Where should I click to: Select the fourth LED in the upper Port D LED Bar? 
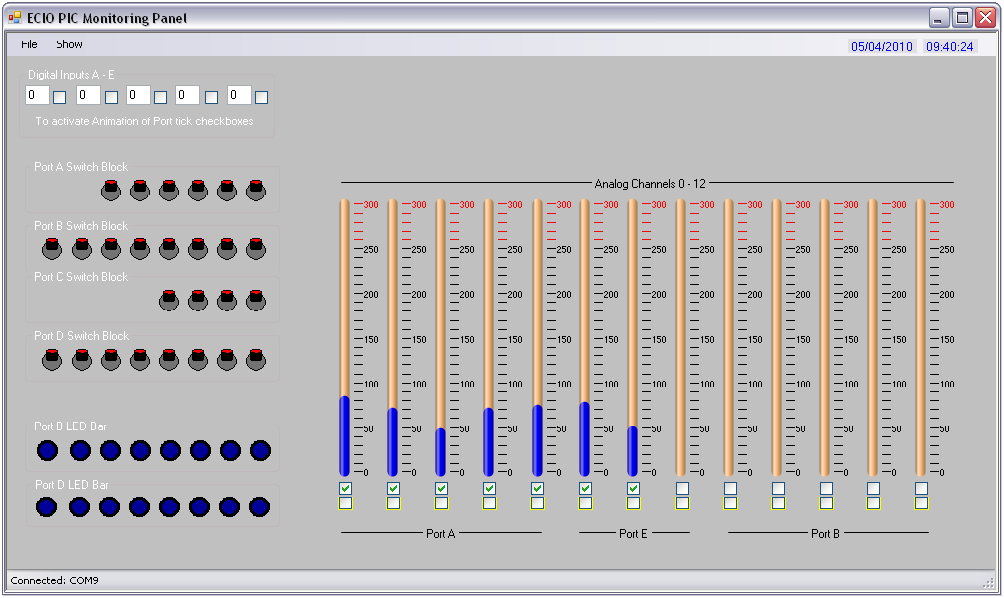(x=140, y=450)
